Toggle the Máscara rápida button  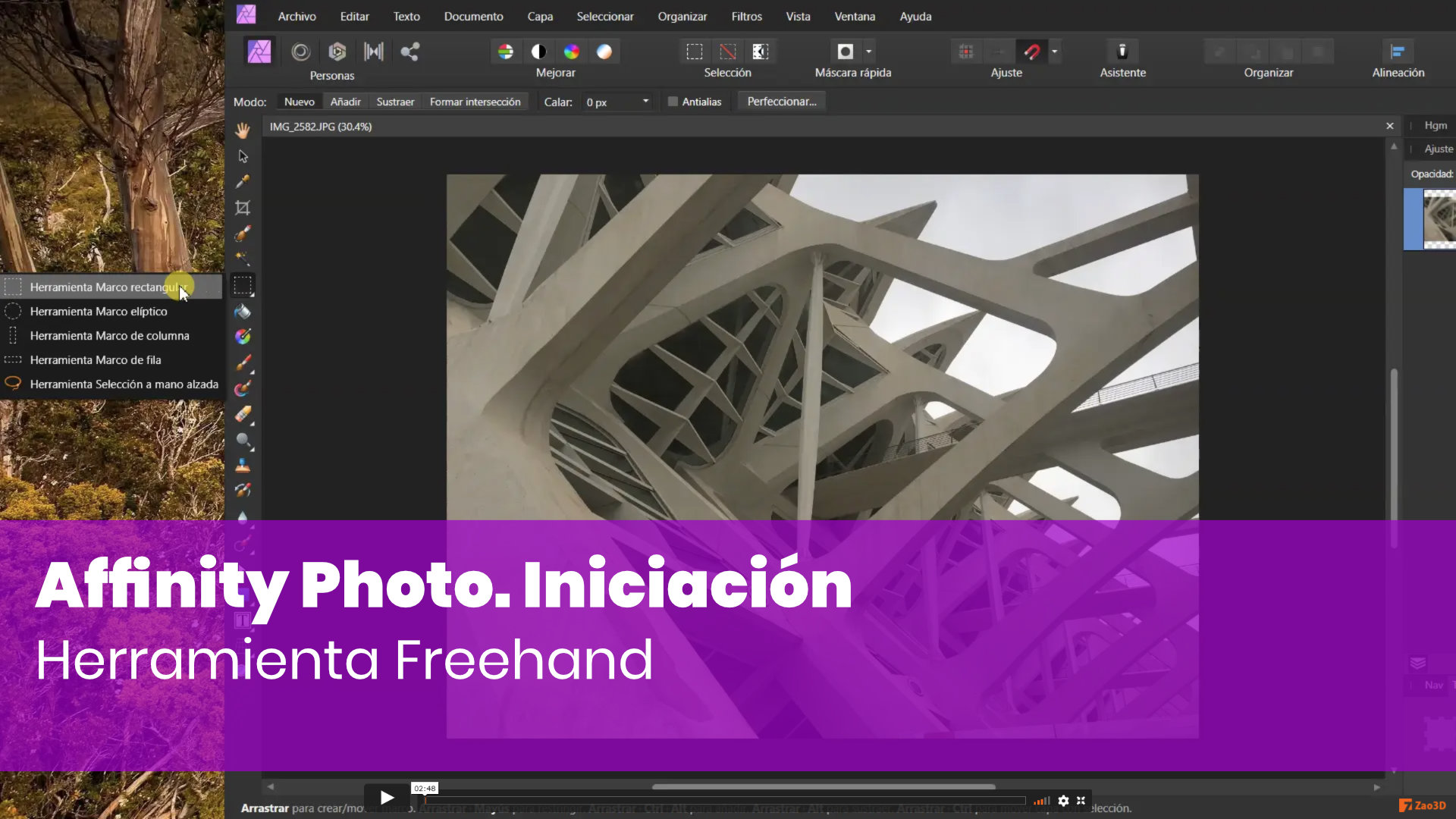tap(846, 52)
